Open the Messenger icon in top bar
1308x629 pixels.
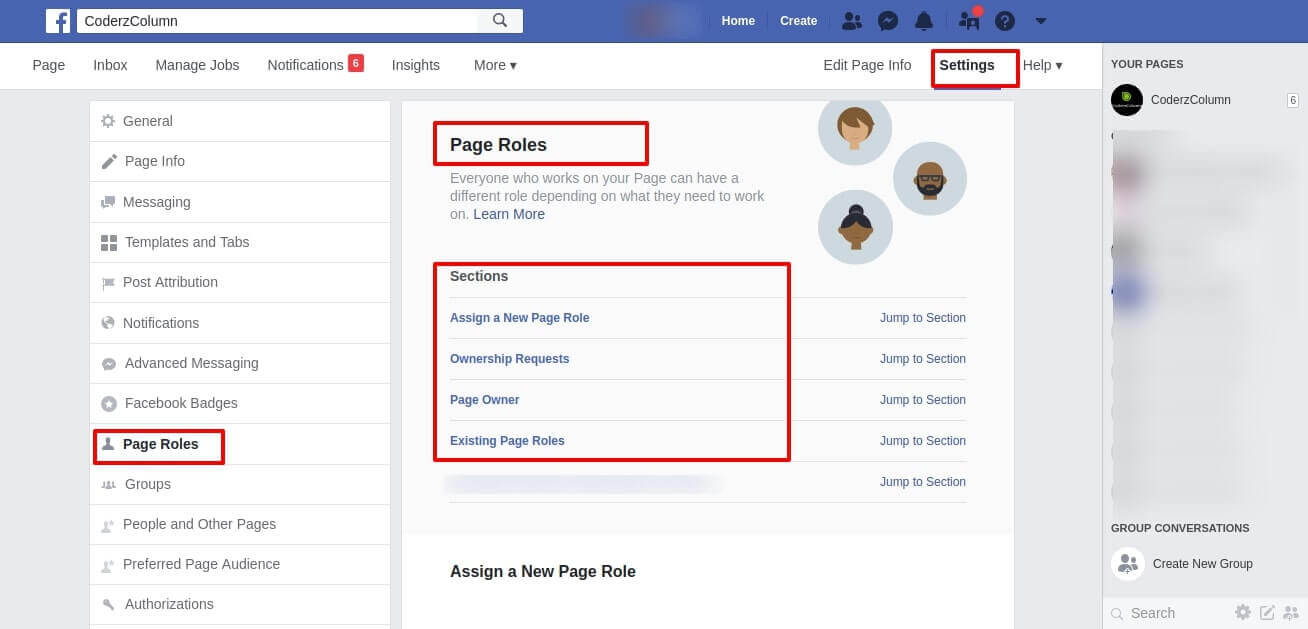(888, 21)
